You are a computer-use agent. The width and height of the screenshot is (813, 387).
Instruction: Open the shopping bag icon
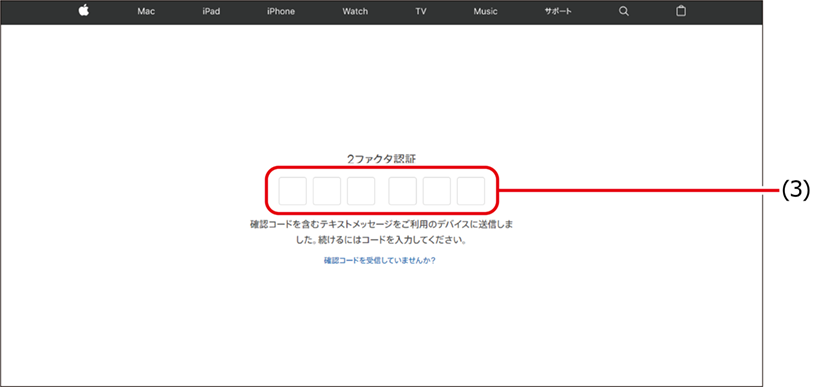click(681, 11)
